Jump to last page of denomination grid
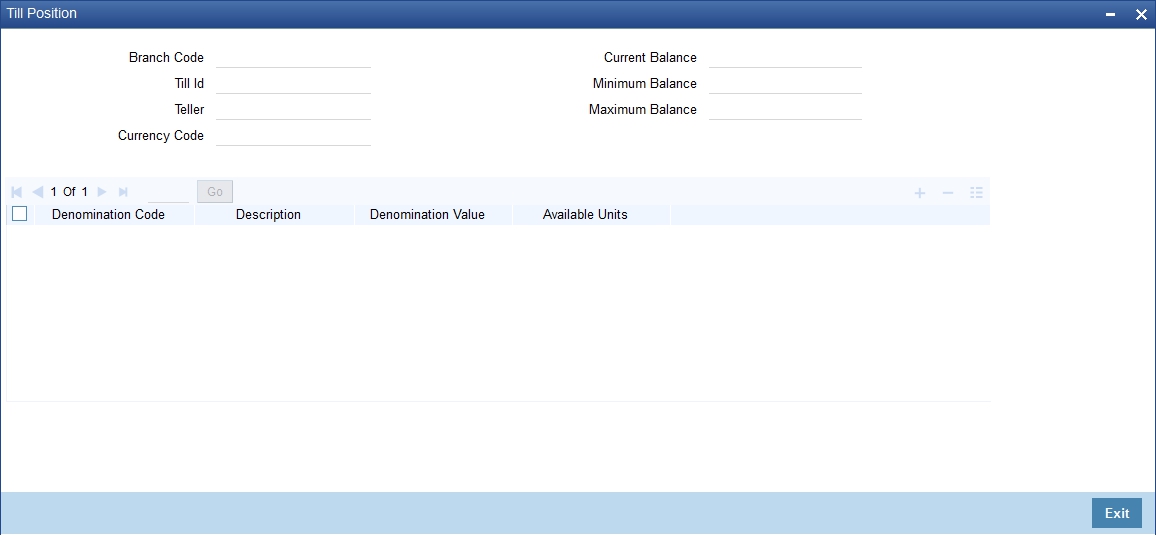 [x=123, y=192]
